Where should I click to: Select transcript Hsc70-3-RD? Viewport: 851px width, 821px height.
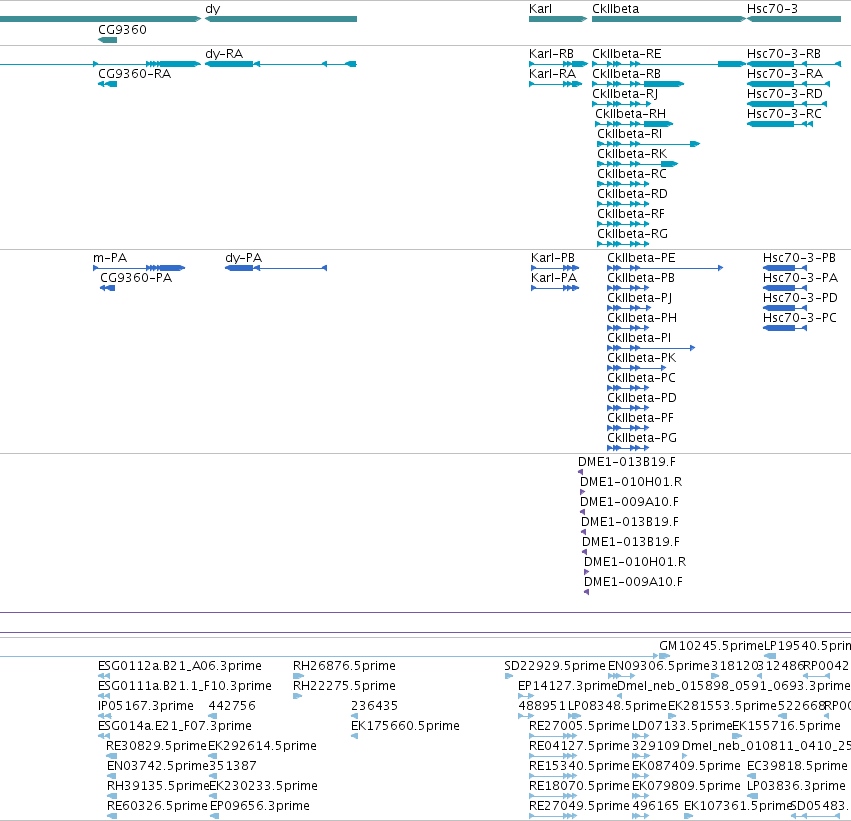pos(785,94)
